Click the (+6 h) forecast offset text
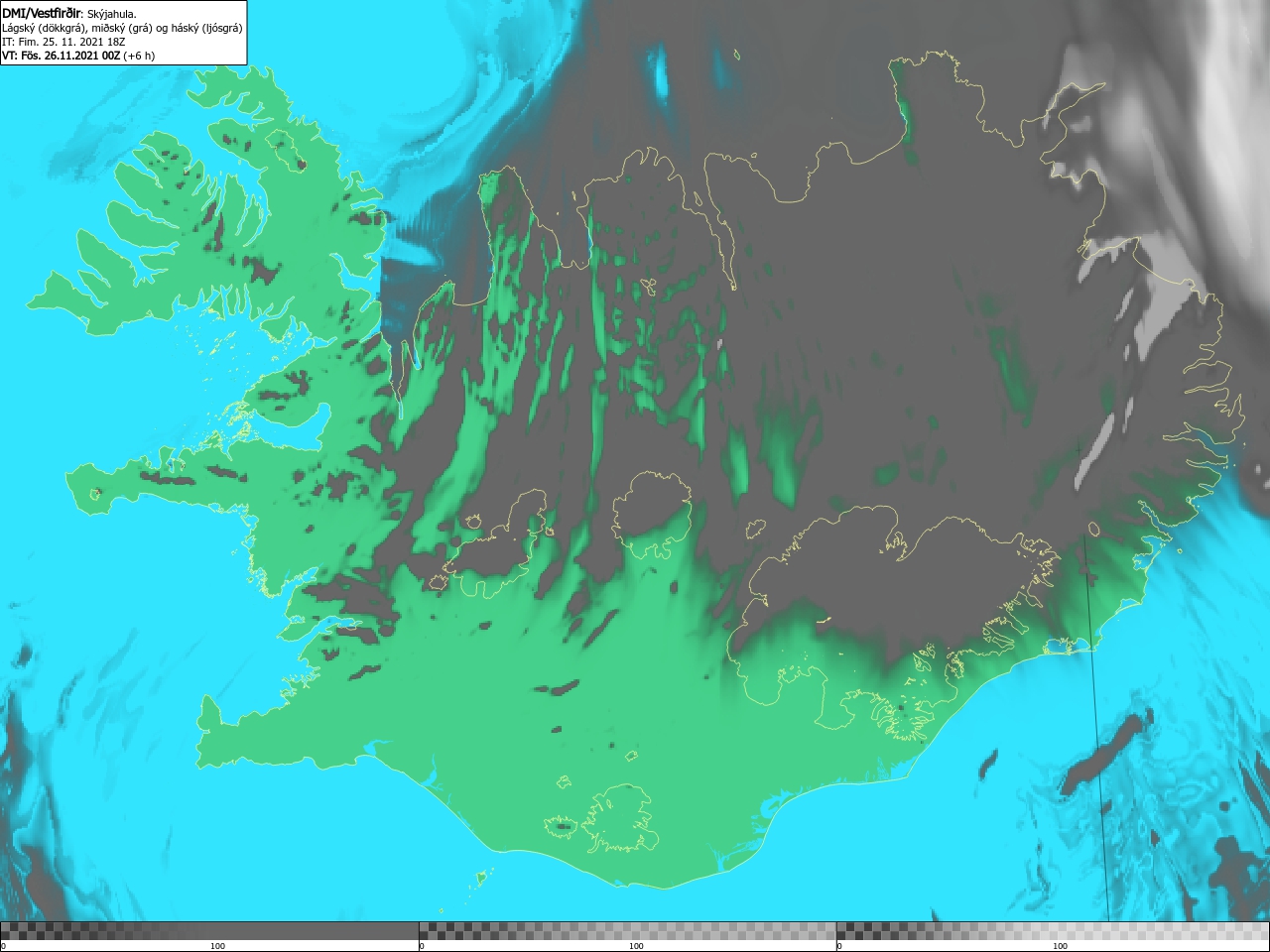 point(139,56)
